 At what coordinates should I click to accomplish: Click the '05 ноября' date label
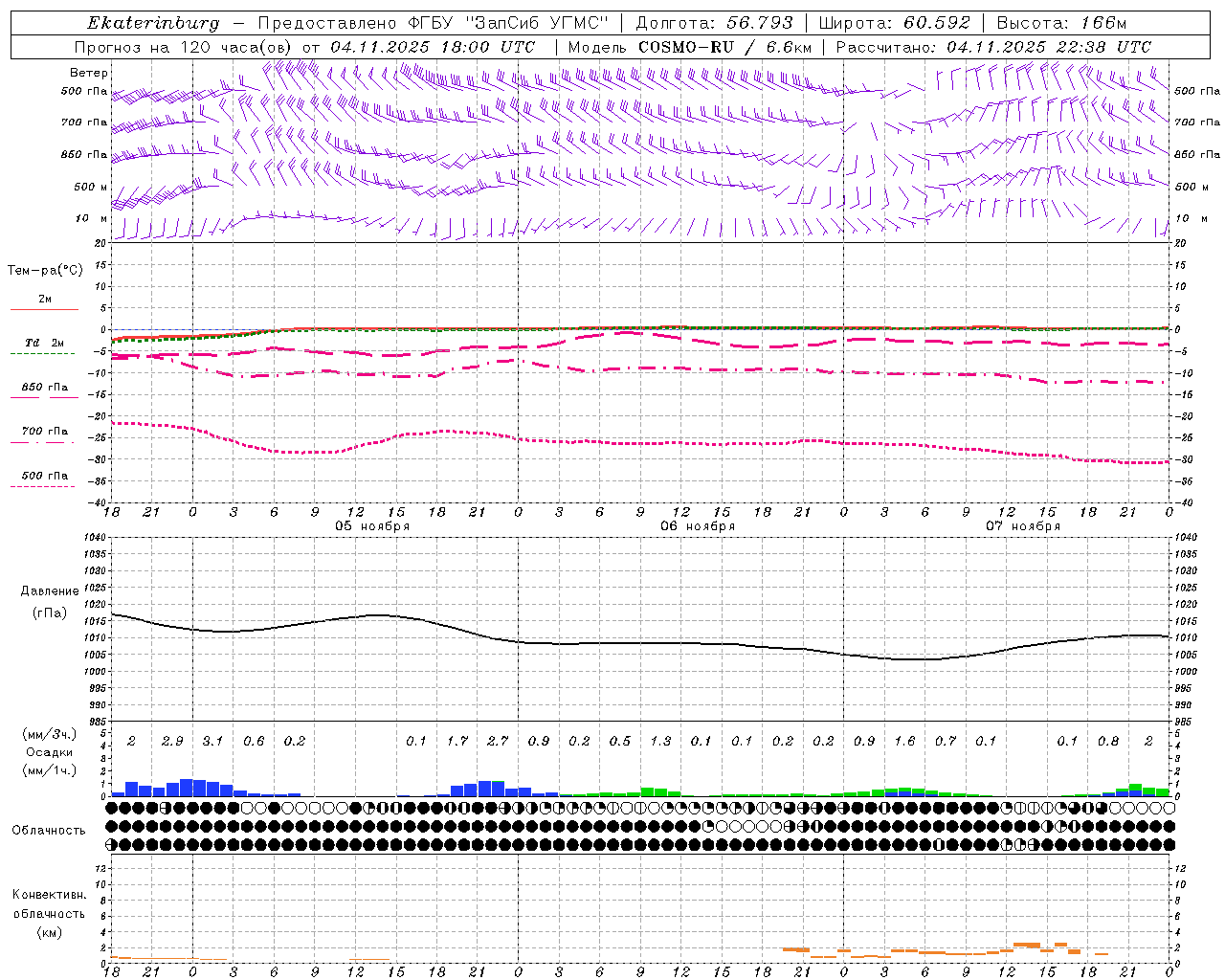(372, 526)
